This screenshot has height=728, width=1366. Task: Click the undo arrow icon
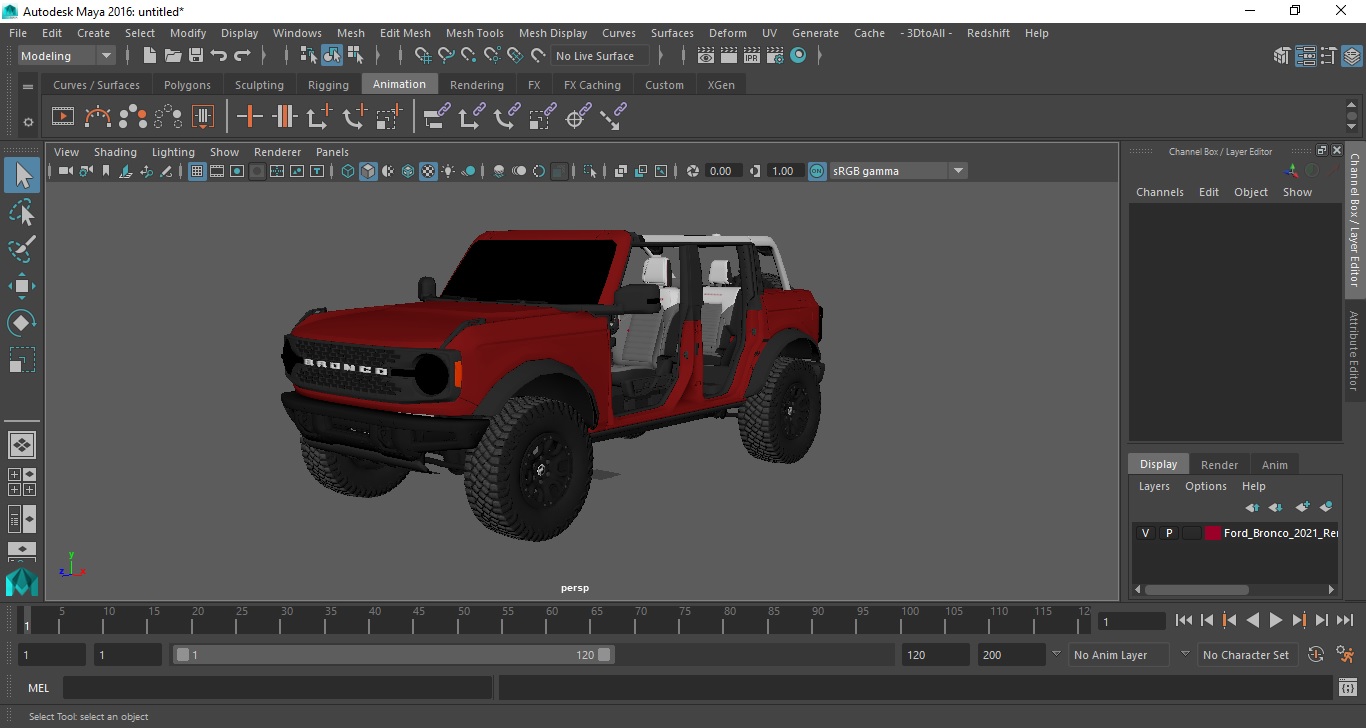pyautogui.click(x=219, y=55)
